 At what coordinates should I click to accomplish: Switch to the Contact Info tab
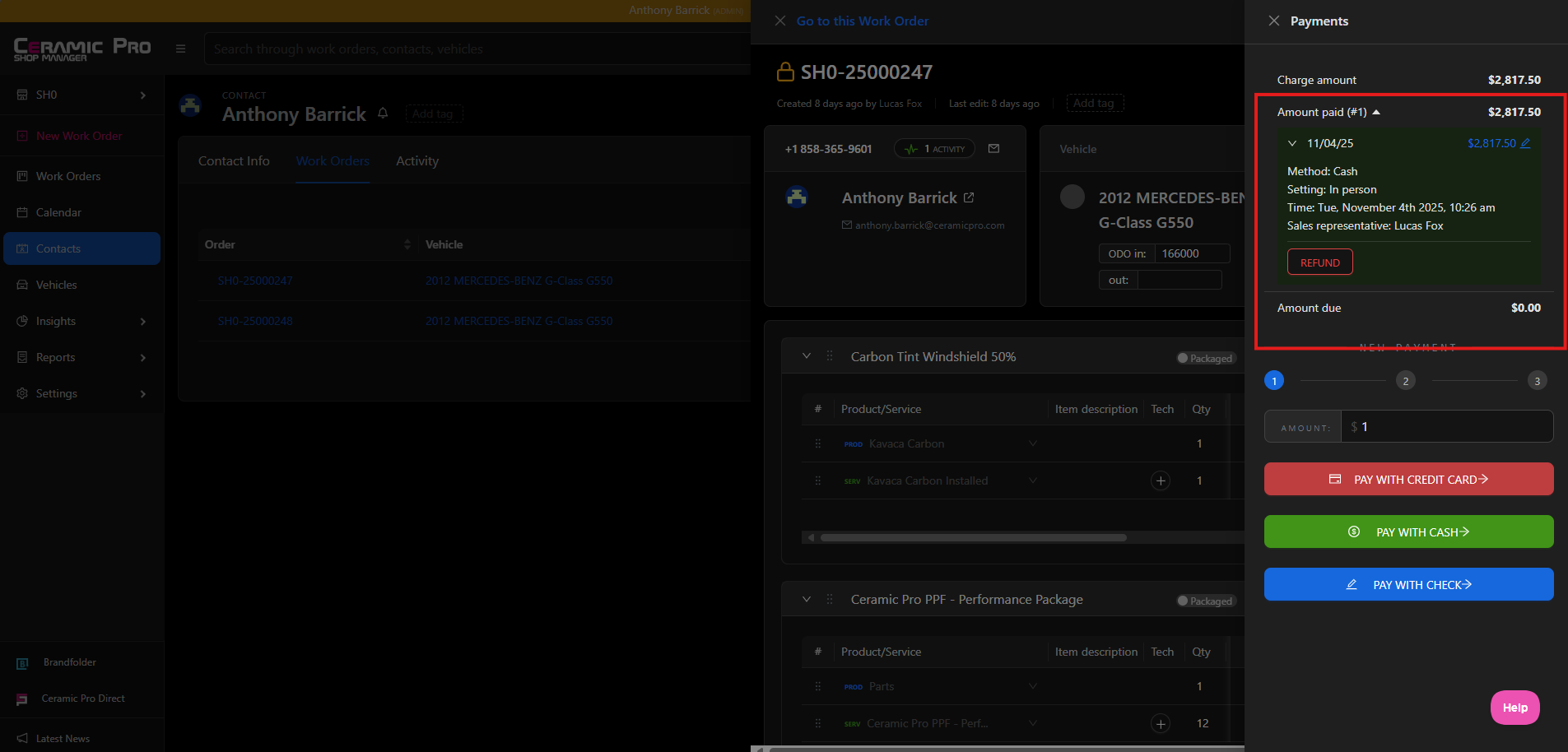(234, 161)
